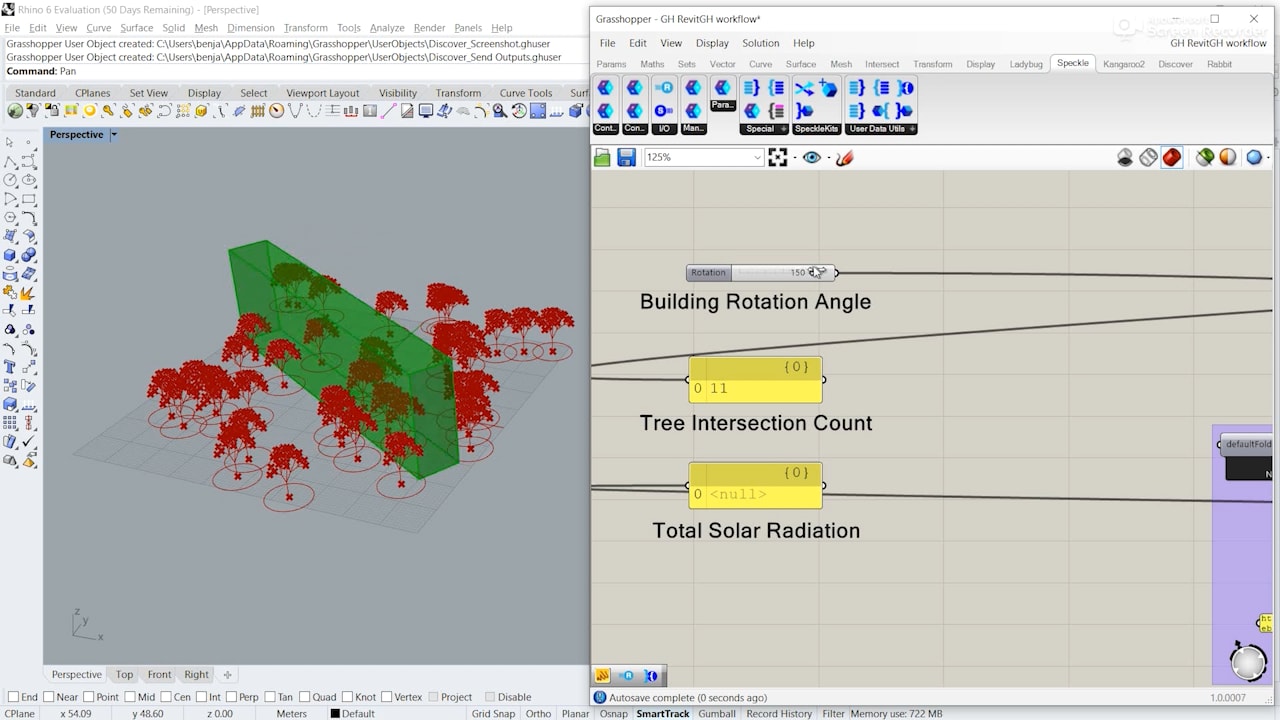Viewport: 1280px width, 720px height.
Task: Click the Tree Intersection Count yellow panel
Action: [x=755, y=381]
